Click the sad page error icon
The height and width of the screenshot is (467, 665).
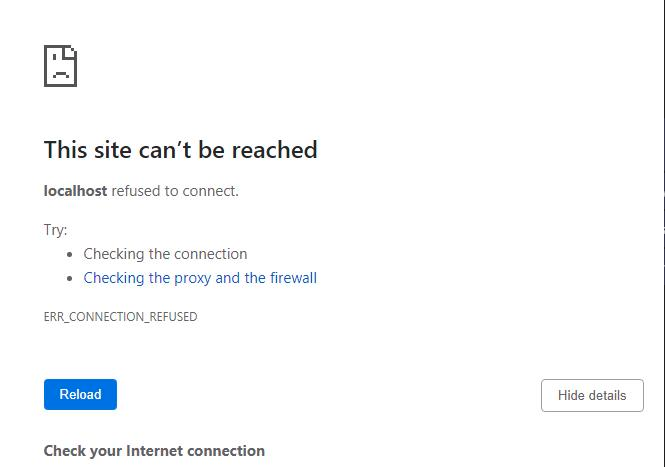pos(60,65)
